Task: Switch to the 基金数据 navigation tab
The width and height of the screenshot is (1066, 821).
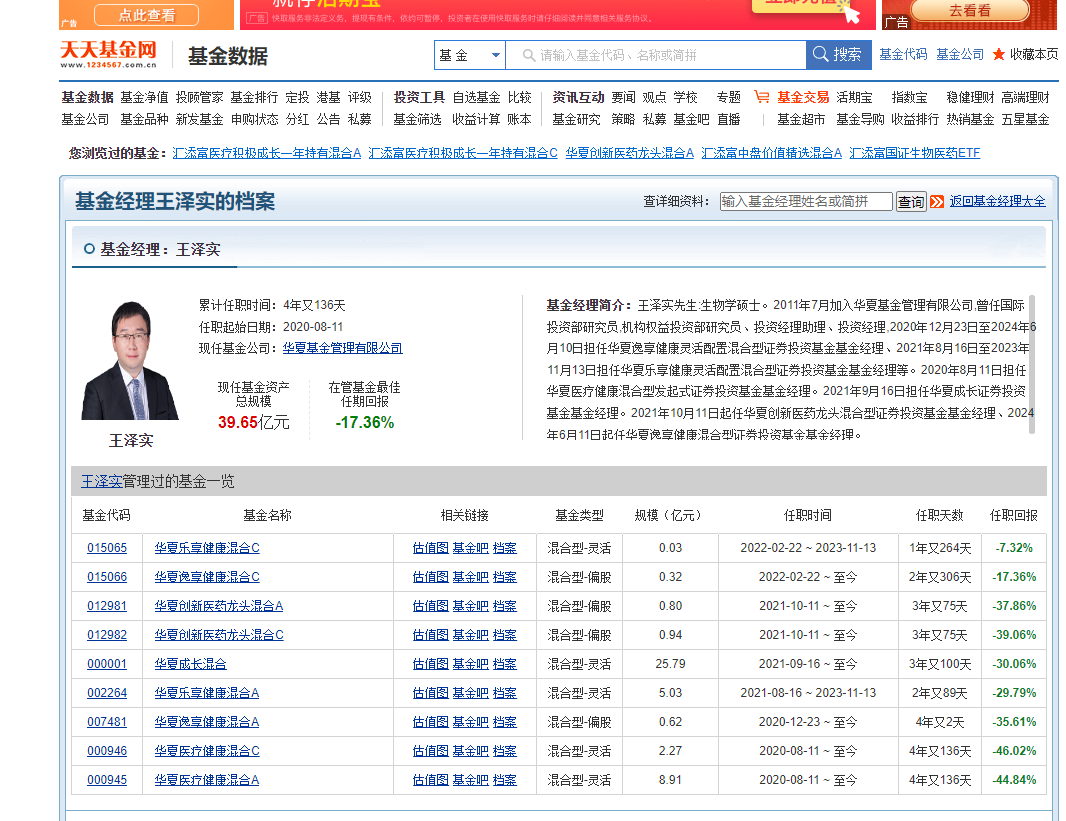Action: click(87, 97)
